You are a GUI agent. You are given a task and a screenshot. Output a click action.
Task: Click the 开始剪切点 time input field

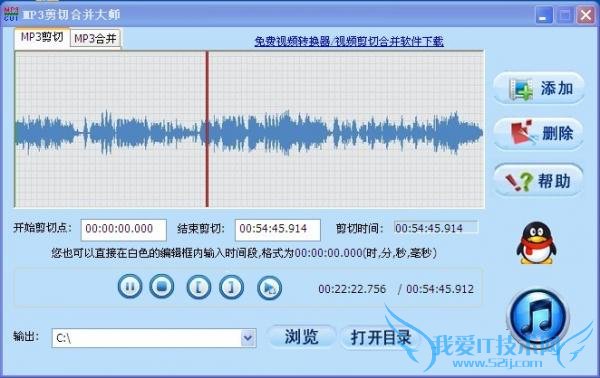[x=124, y=230]
